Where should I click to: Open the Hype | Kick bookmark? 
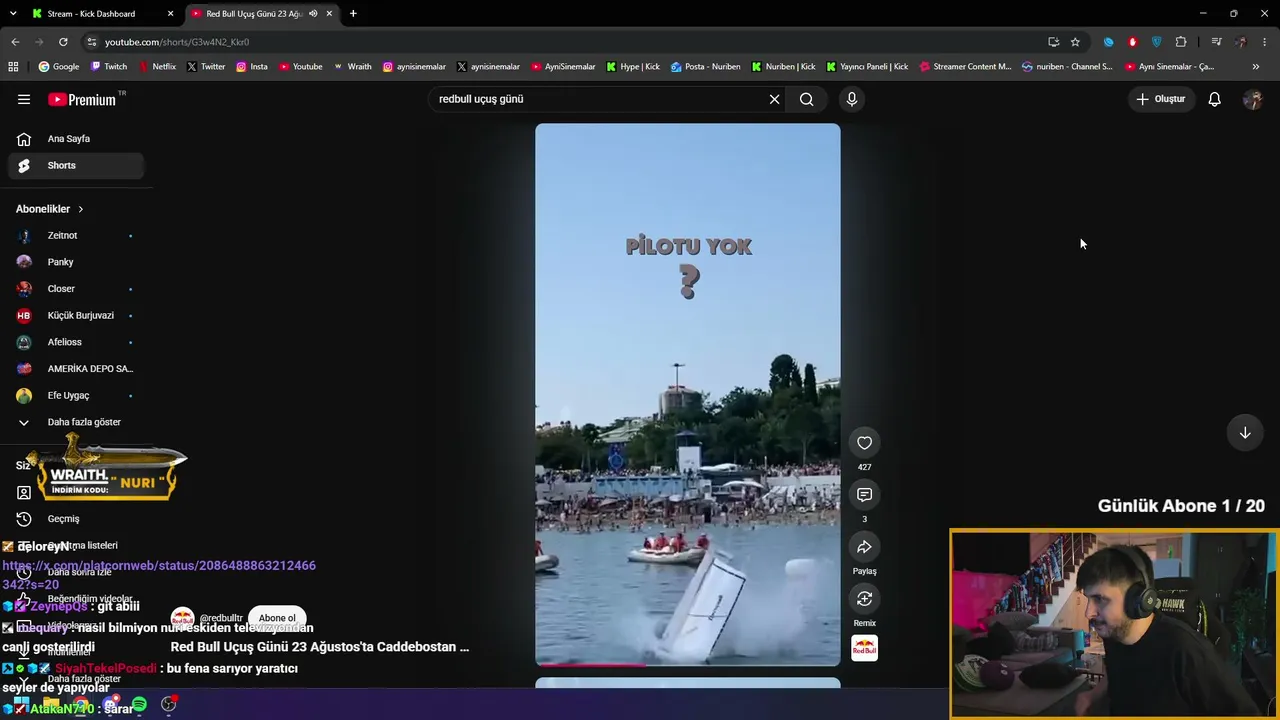pyautogui.click(x=632, y=67)
